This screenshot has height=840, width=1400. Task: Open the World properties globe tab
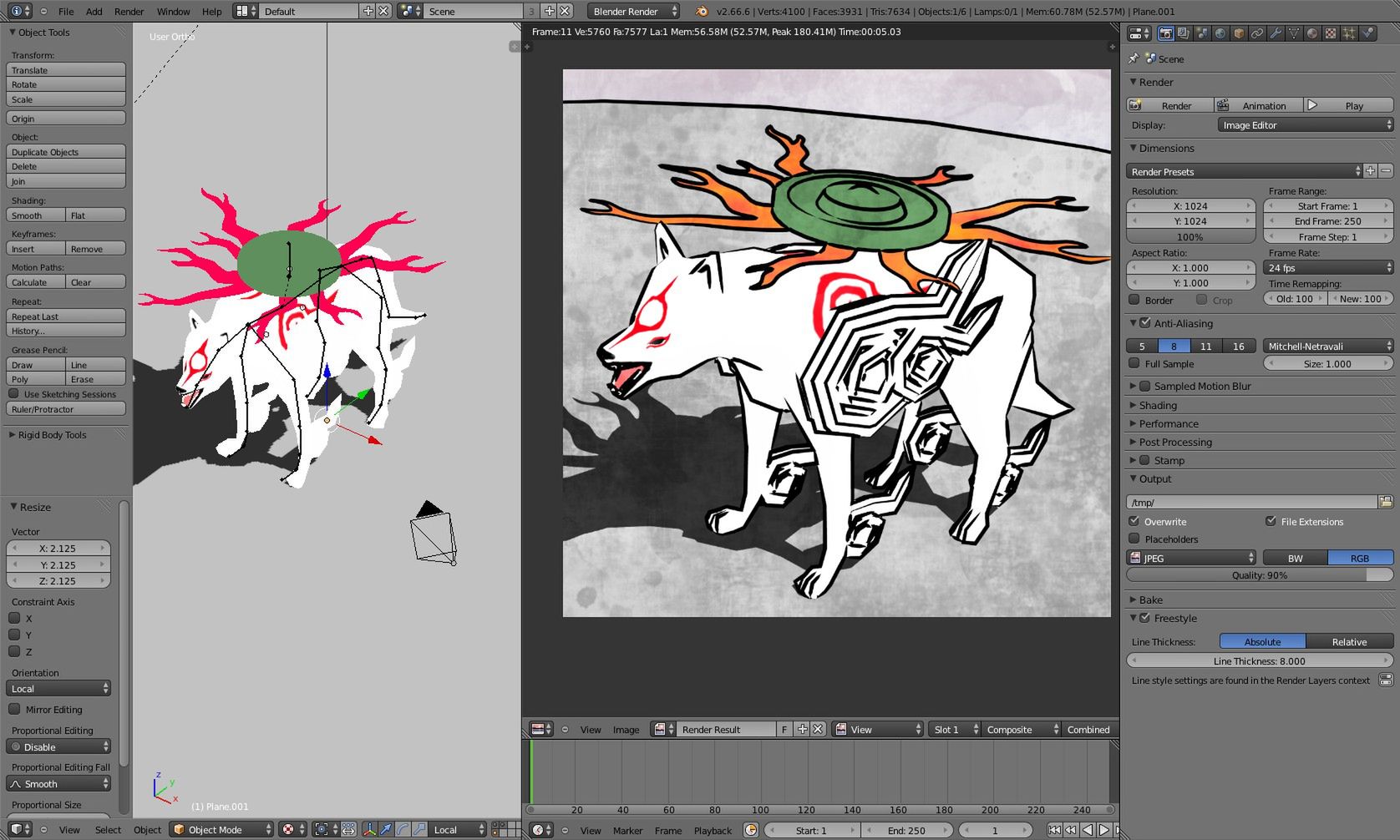click(x=1220, y=33)
